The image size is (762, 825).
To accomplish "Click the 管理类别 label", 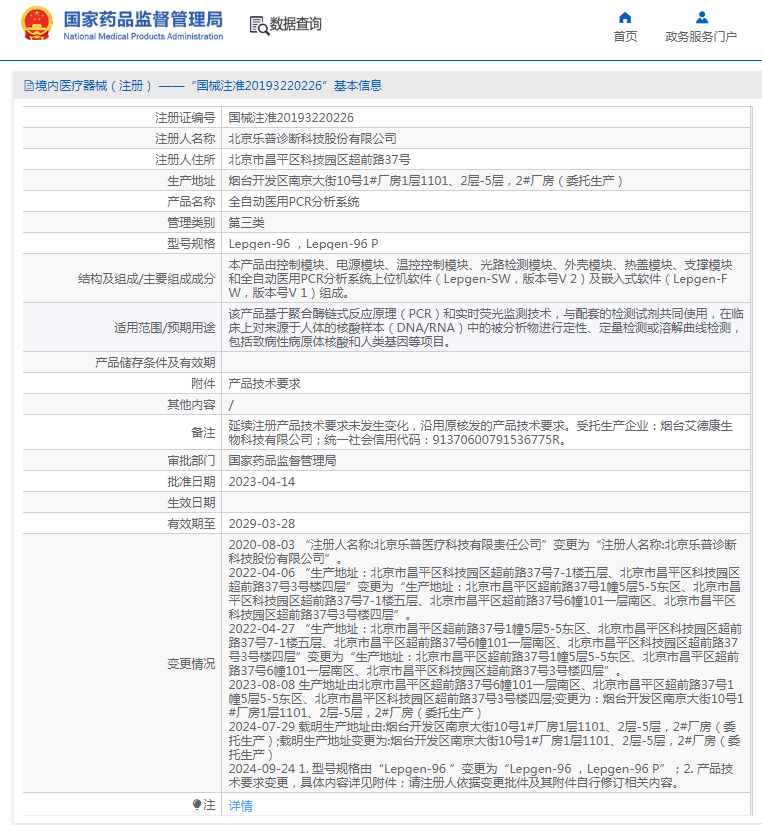I will [191, 223].
